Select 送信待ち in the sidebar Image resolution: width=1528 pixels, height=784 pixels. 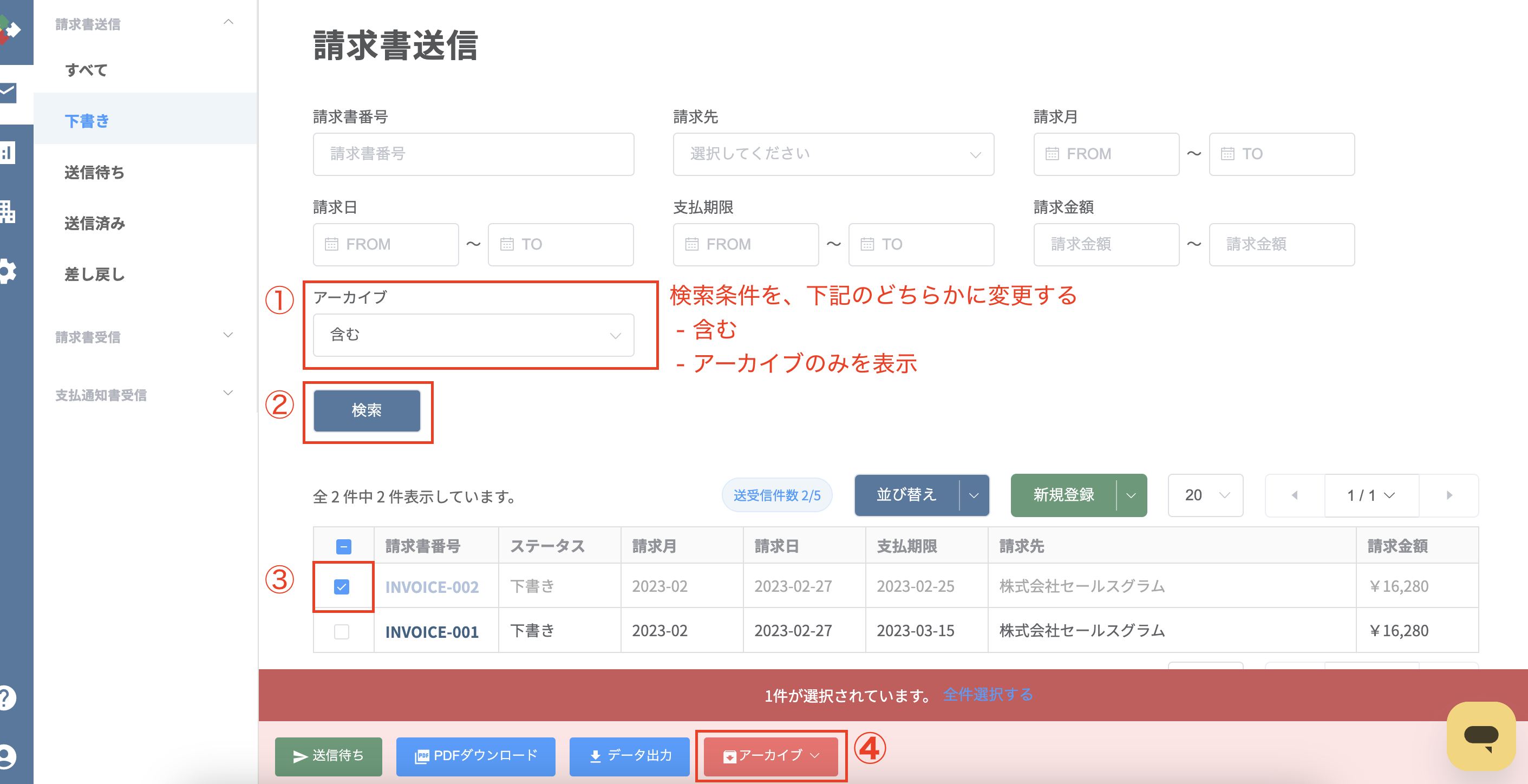tap(94, 172)
